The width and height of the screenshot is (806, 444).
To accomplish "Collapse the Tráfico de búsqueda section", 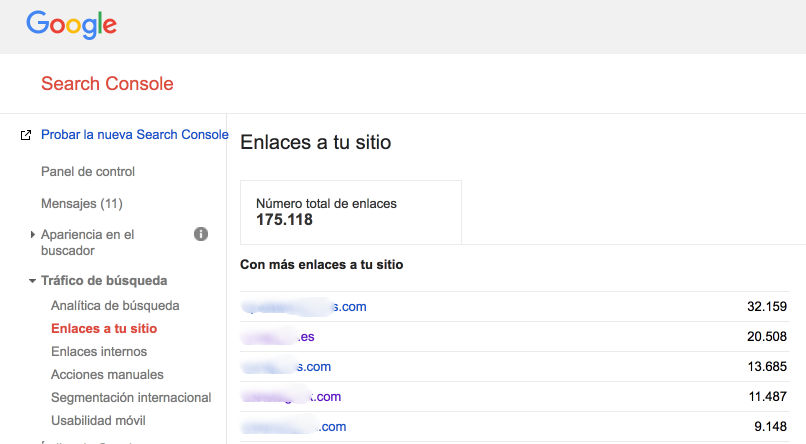I will (x=32, y=281).
